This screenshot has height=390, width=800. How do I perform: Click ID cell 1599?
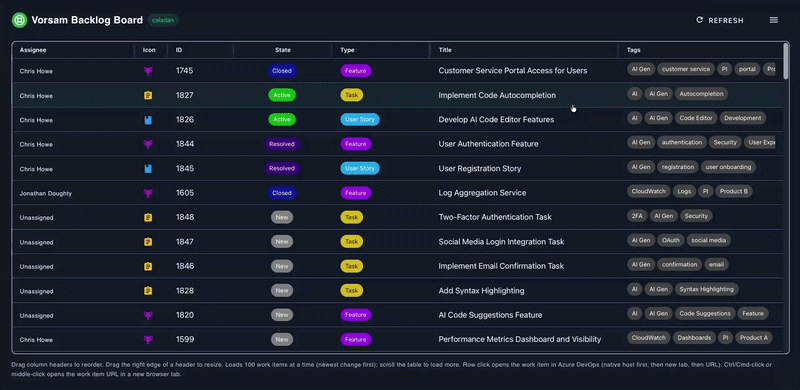185,339
